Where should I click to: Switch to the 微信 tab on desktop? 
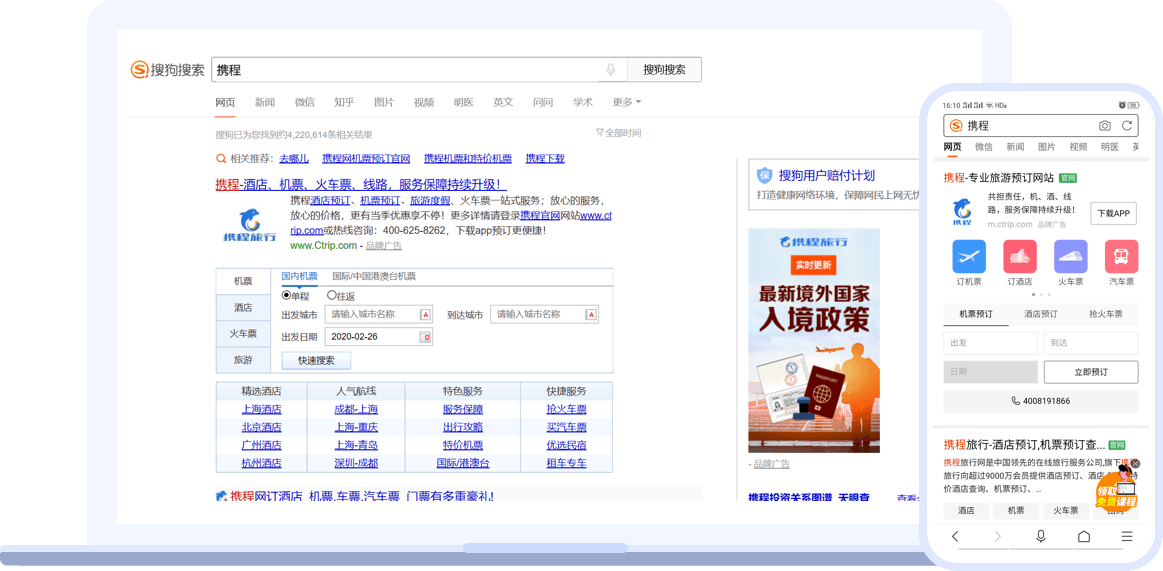click(x=304, y=102)
